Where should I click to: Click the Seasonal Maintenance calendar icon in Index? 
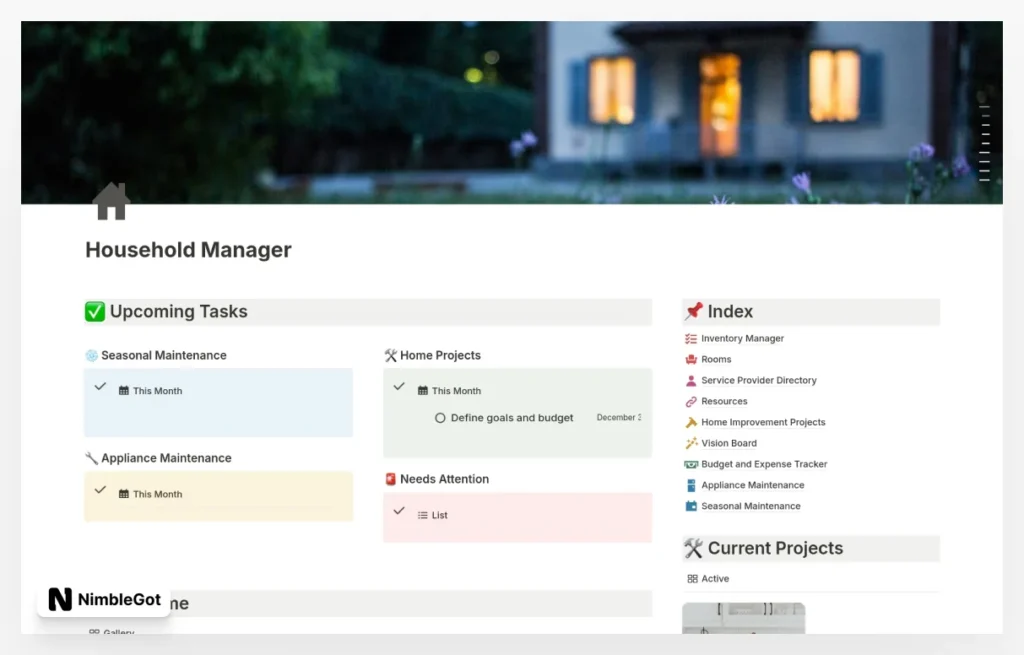[691, 506]
